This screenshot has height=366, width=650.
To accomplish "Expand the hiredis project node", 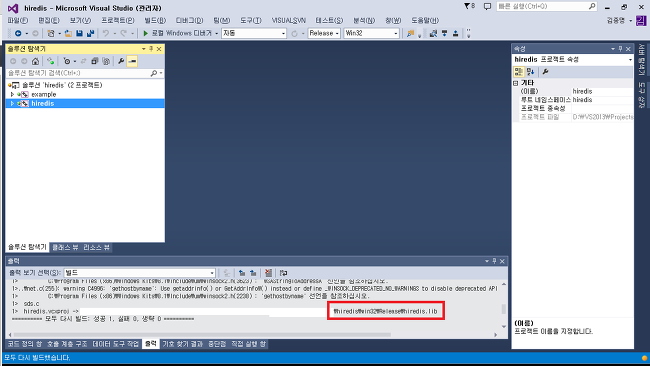I will pyautogui.click(x=12, y=103).
